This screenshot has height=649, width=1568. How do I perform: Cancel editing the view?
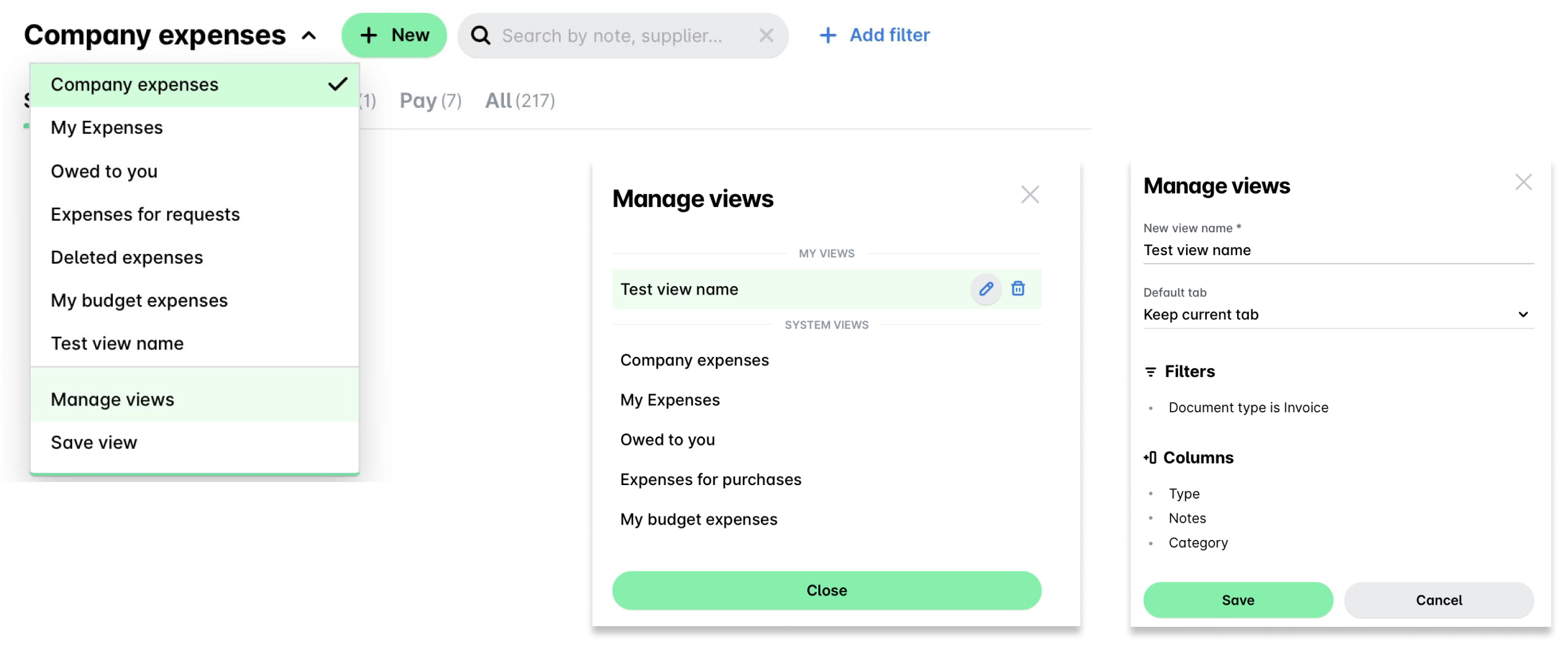[1439, 600]
